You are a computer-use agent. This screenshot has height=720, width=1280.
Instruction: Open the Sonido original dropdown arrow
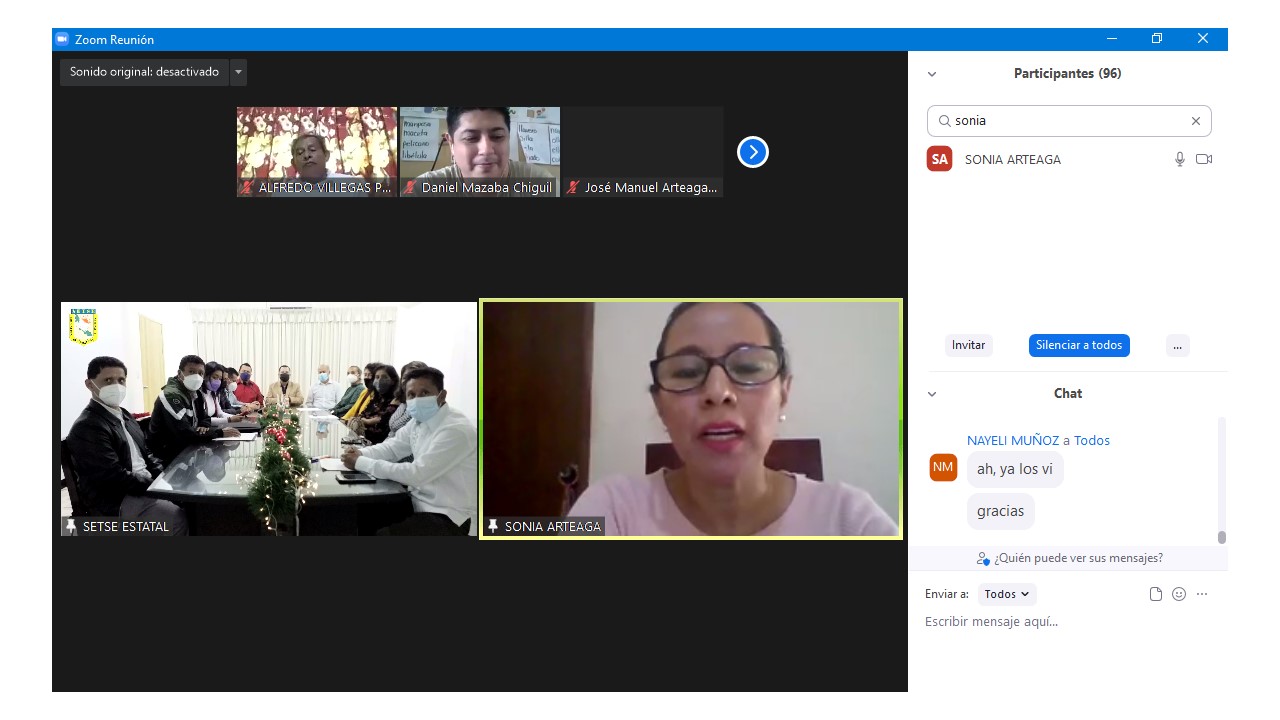click(x=238, y=72)
